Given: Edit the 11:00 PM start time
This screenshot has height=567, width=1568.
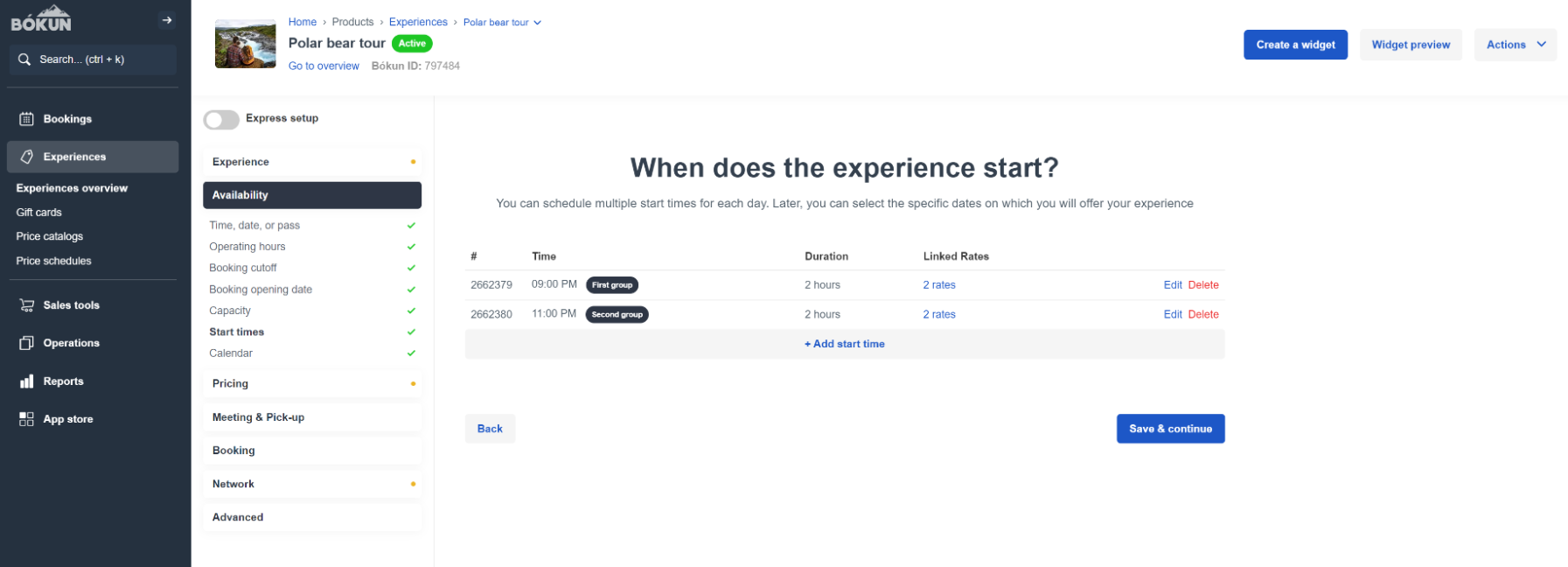Looking at the screenshot, I should [1173, 314].
